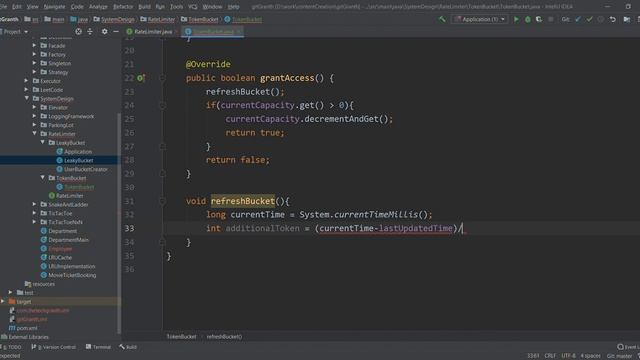
Task: Click the override gutter icon on line 22
Action: pos(141,78)
